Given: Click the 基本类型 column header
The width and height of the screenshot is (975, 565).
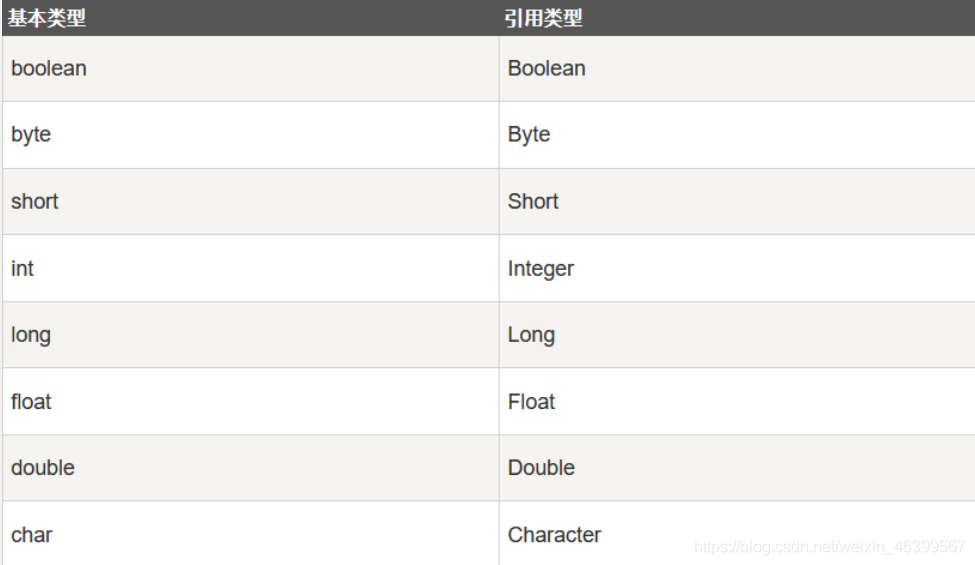Looking at the screenshot, I should point(251,18).
